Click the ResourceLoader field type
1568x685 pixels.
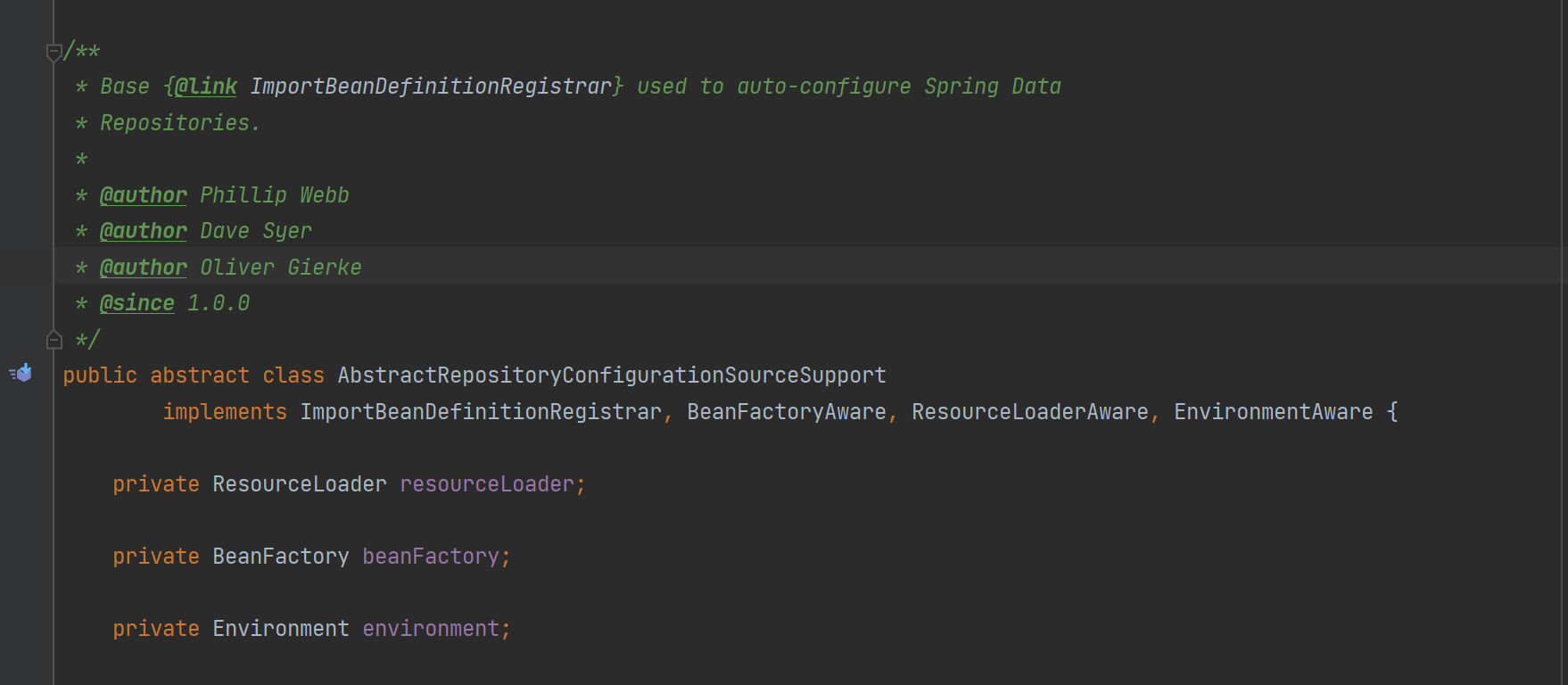pos(300,484)
